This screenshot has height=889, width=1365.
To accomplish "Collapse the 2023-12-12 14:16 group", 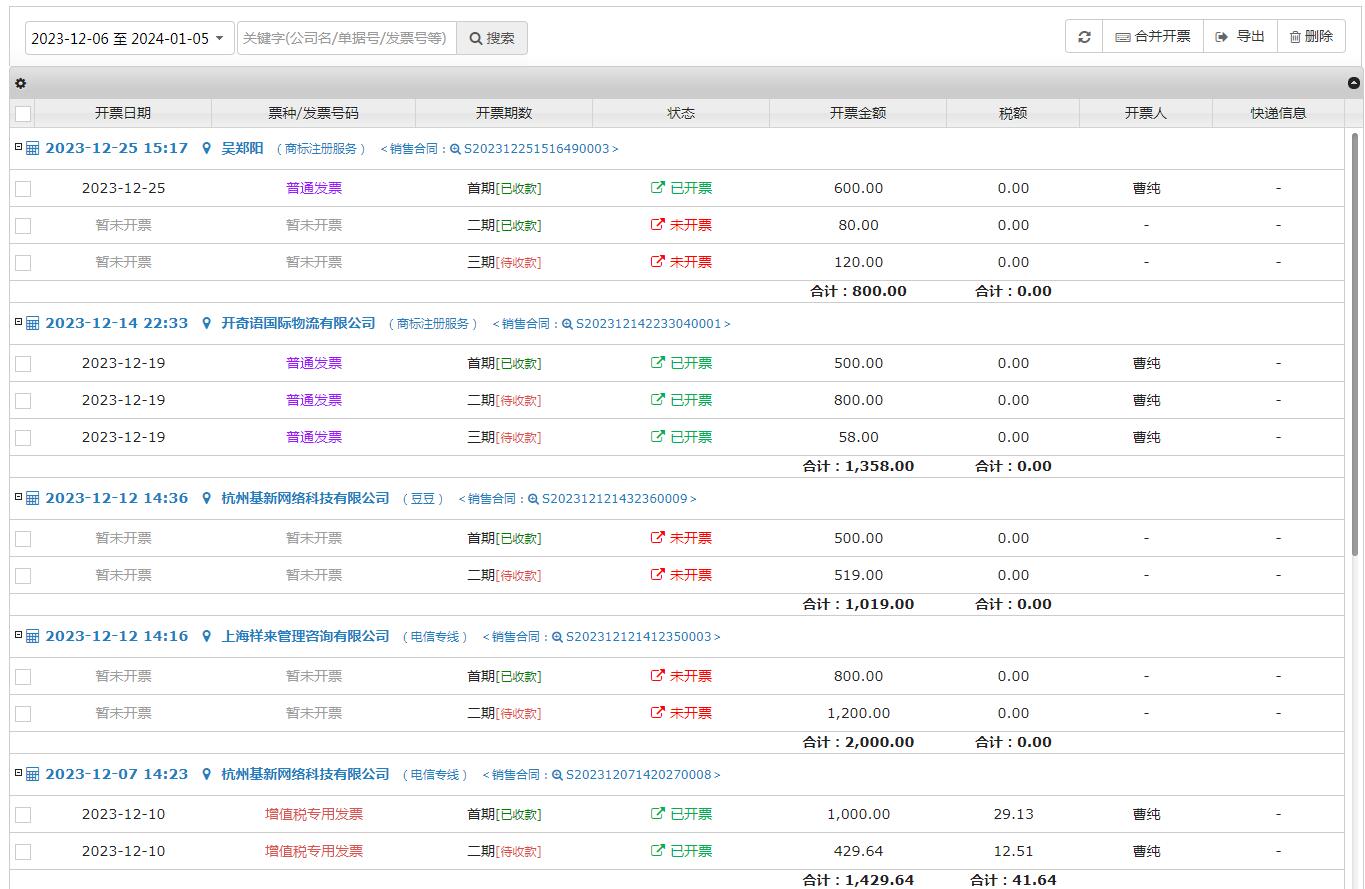I will tap(18, 635).
